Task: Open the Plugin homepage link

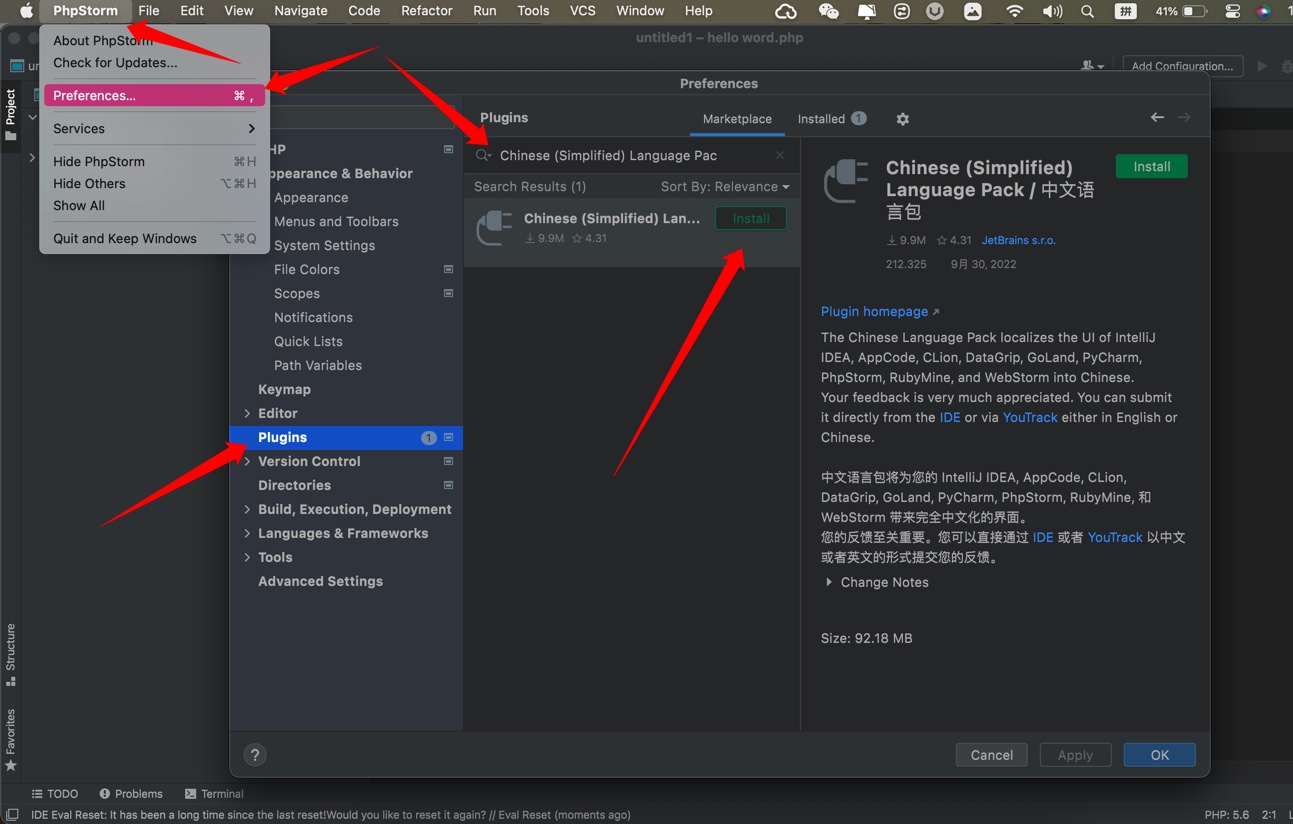Action: pyautogui.click(x=880, y=312)
